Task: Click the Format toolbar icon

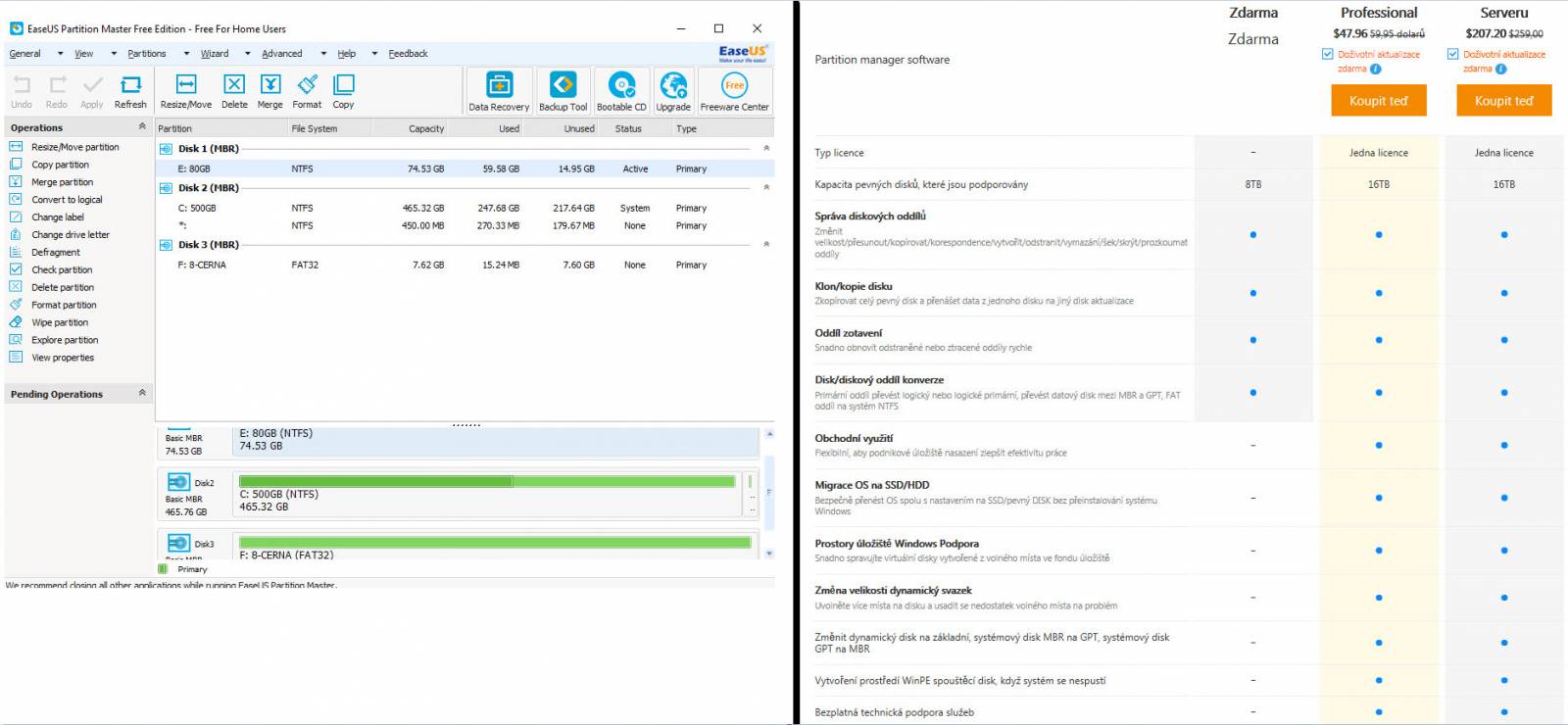Action: [307, 91]
